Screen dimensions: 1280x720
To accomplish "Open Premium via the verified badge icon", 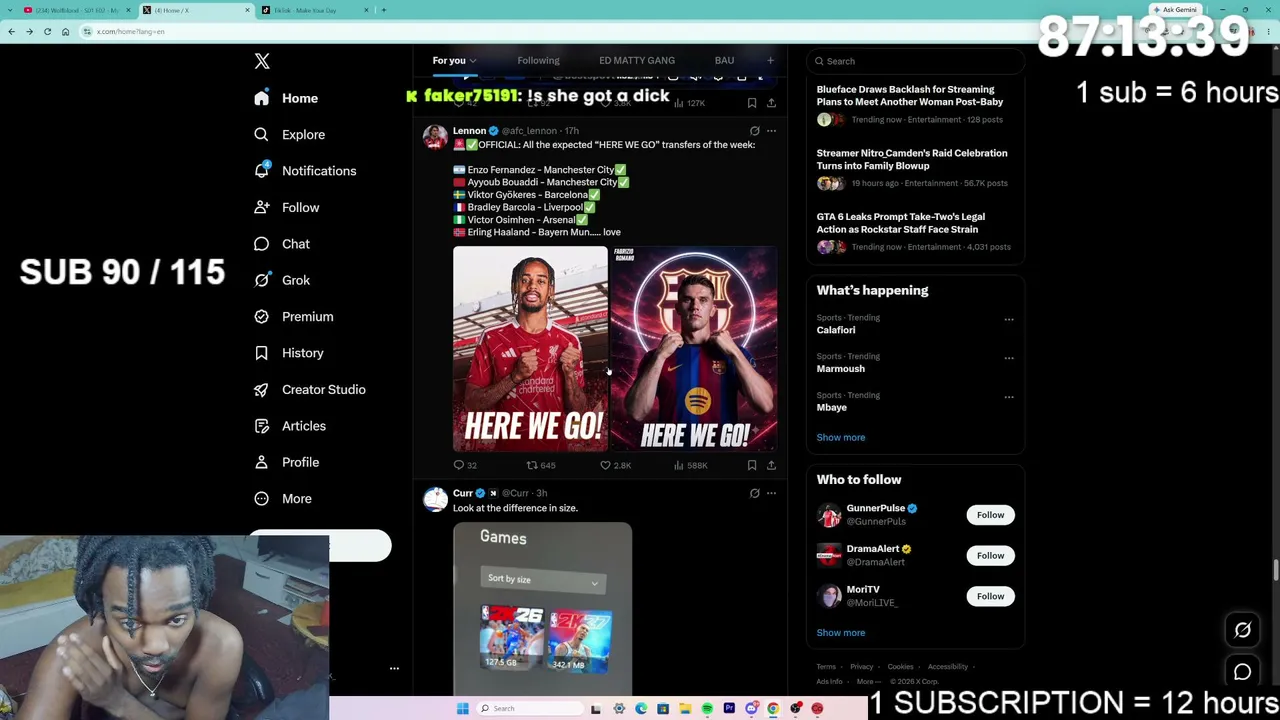I will pos(261,316).
